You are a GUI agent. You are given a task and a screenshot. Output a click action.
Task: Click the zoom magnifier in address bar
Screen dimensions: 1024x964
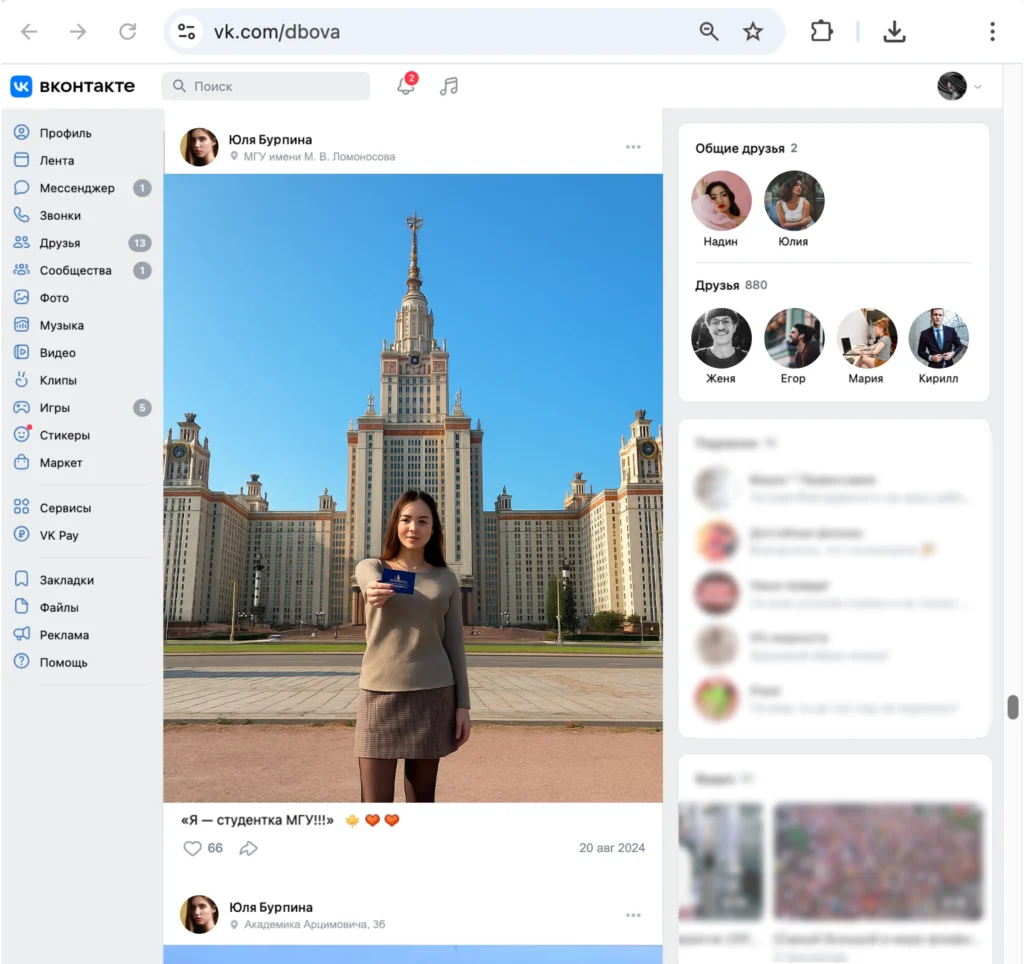709,32
